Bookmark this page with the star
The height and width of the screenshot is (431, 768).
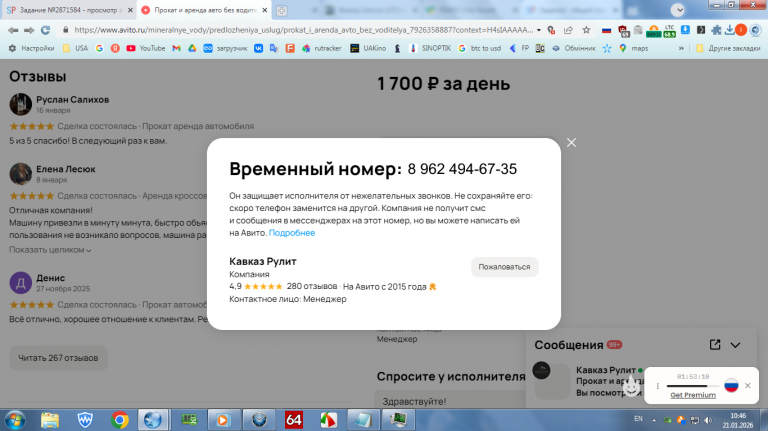coord(586,30)
